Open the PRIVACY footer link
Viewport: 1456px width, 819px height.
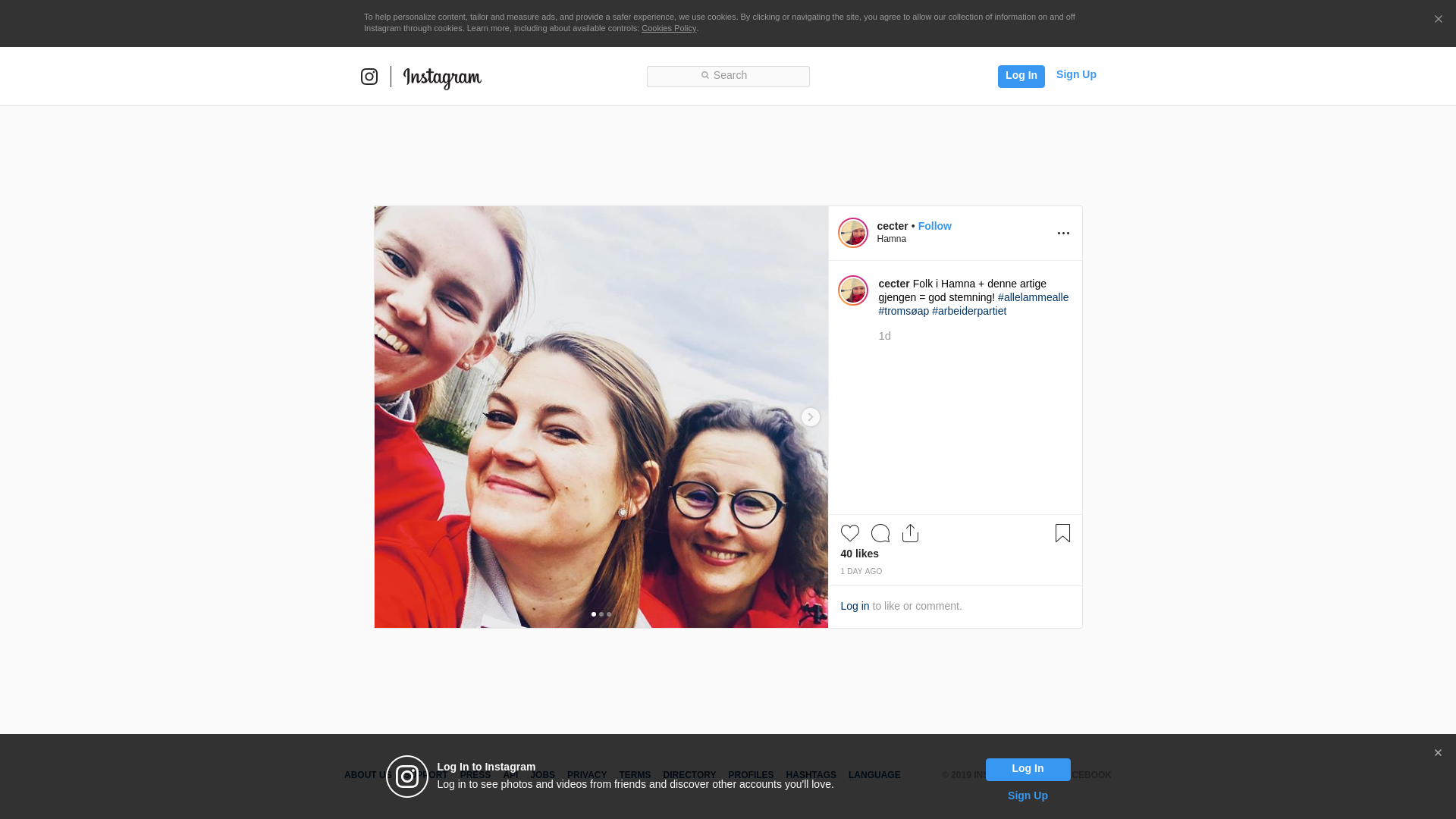(587, 775)
